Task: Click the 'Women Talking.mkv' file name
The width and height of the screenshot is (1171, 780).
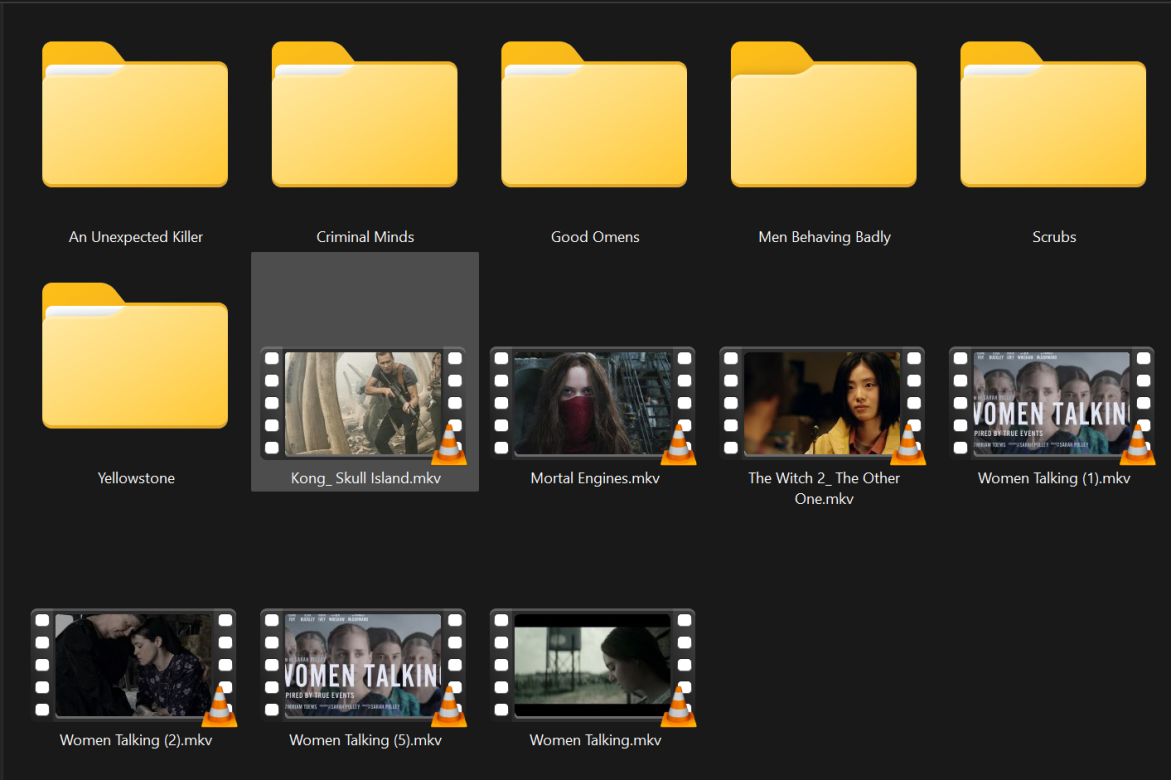Action: click(x=595, y=740)
